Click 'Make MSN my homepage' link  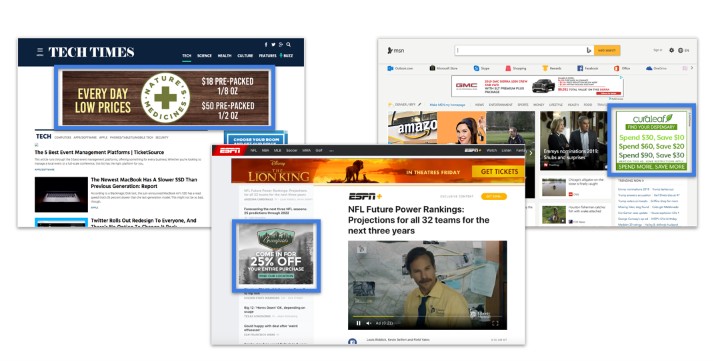(447, 105)
